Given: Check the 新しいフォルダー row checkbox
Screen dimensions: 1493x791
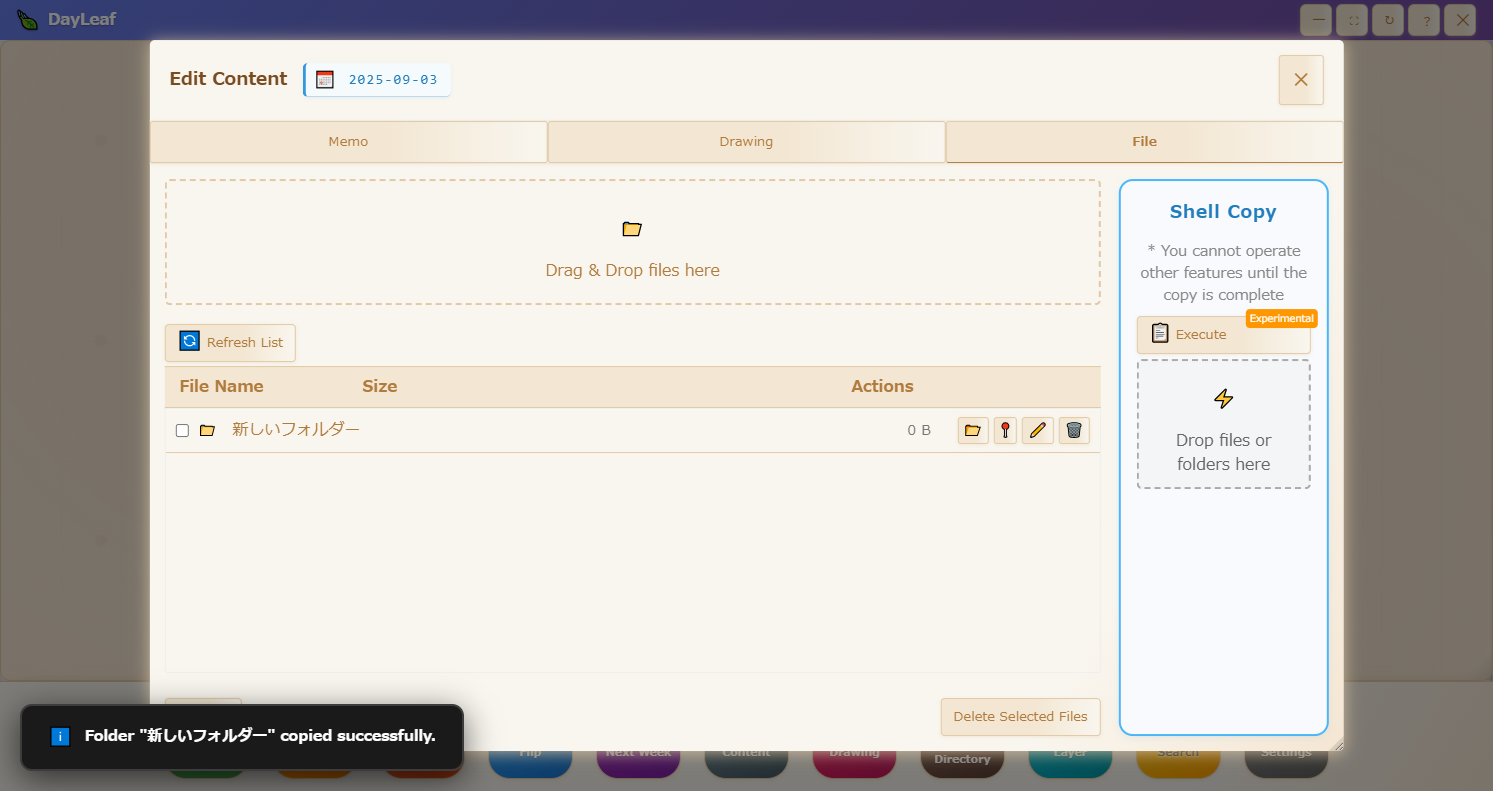Looking at the screenshot, I should [x=182, y=430].
